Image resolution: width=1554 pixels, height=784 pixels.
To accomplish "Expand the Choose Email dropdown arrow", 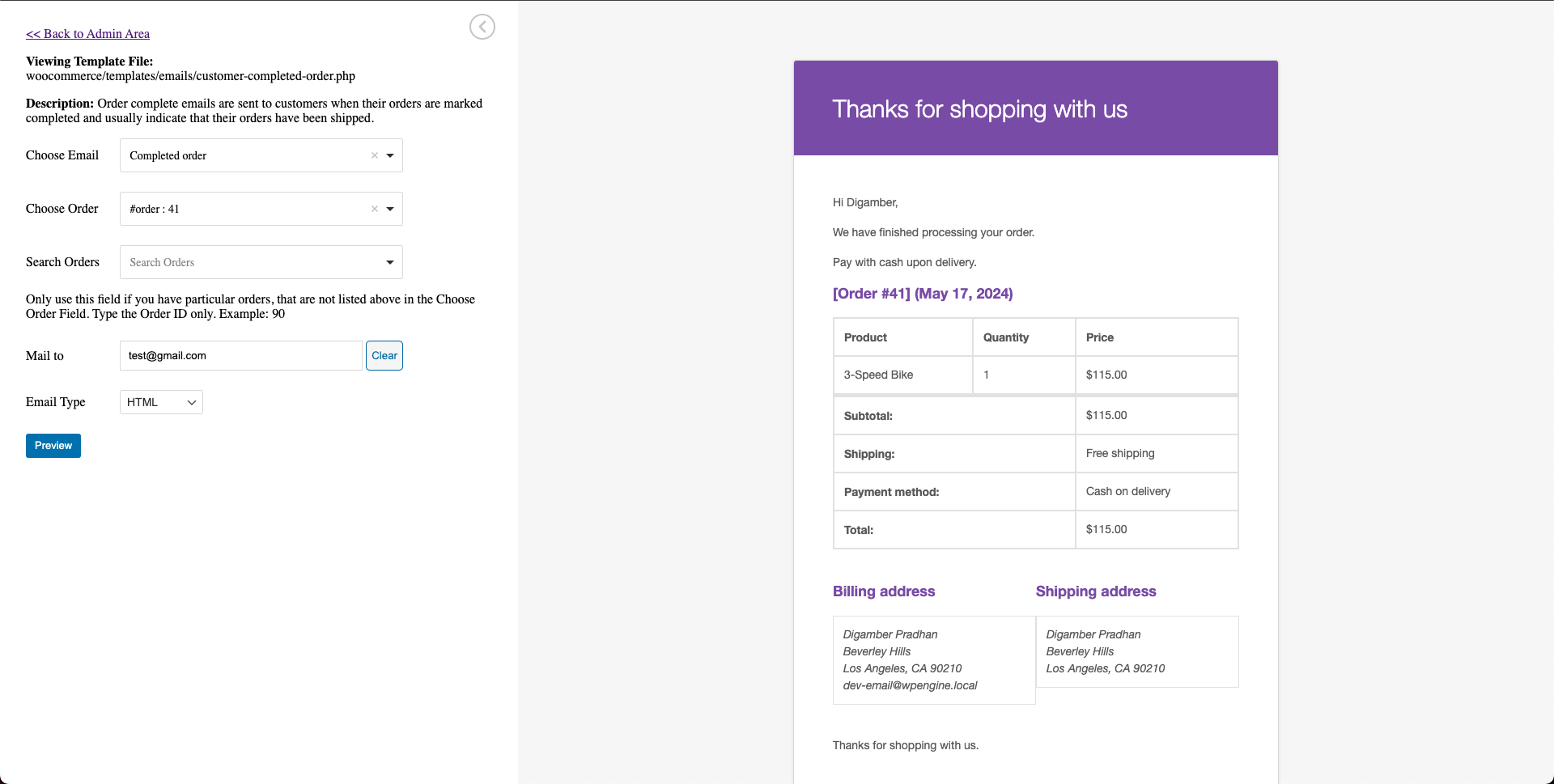I will (x=390, y=155).
